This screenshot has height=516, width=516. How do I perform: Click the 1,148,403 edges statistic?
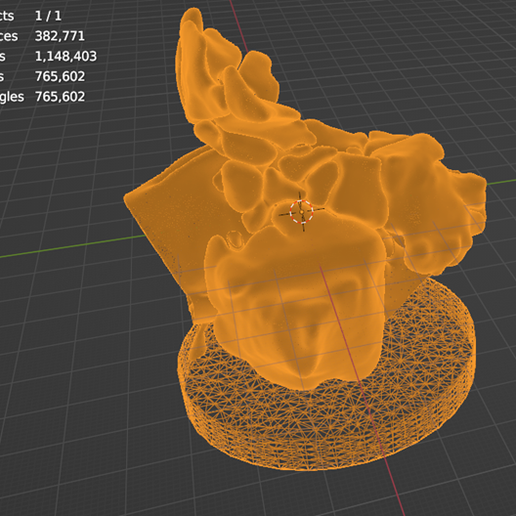pyautogui.click(x=66, y=56)
